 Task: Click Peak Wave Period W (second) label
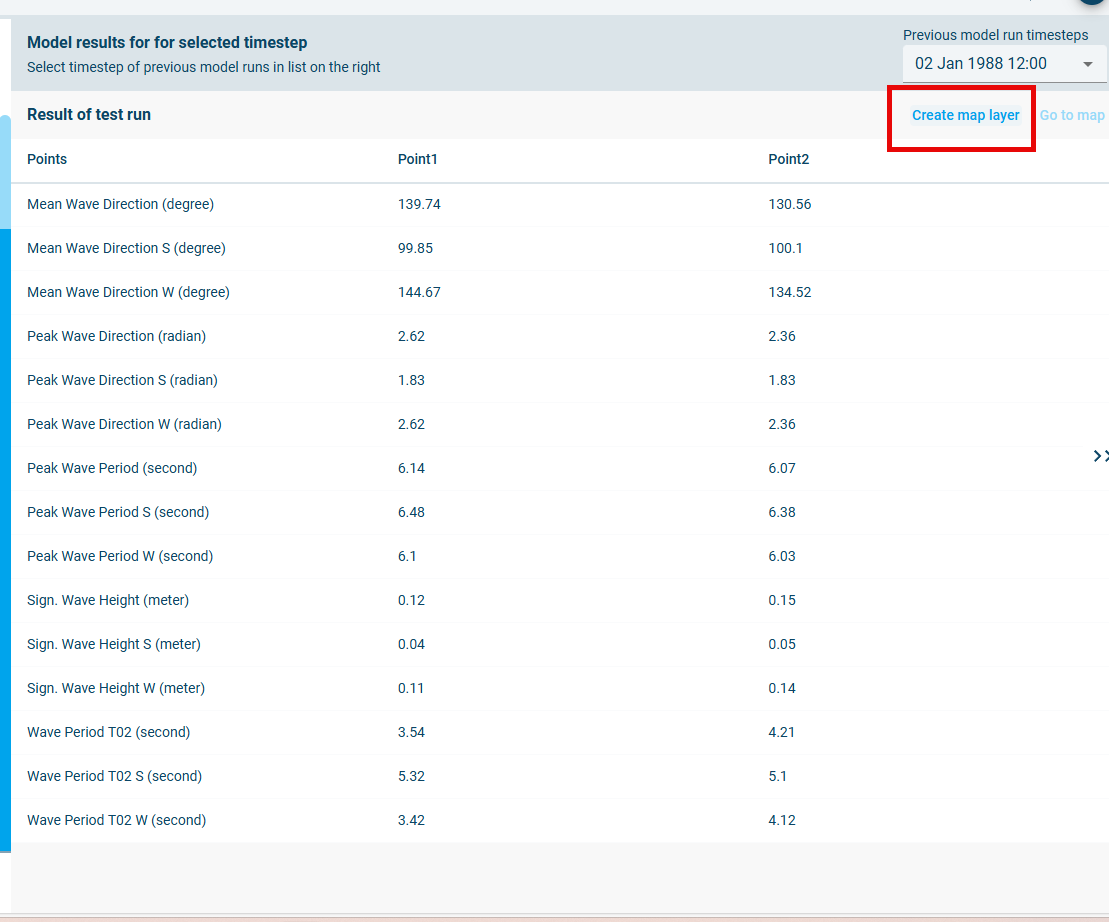(120, 556)
